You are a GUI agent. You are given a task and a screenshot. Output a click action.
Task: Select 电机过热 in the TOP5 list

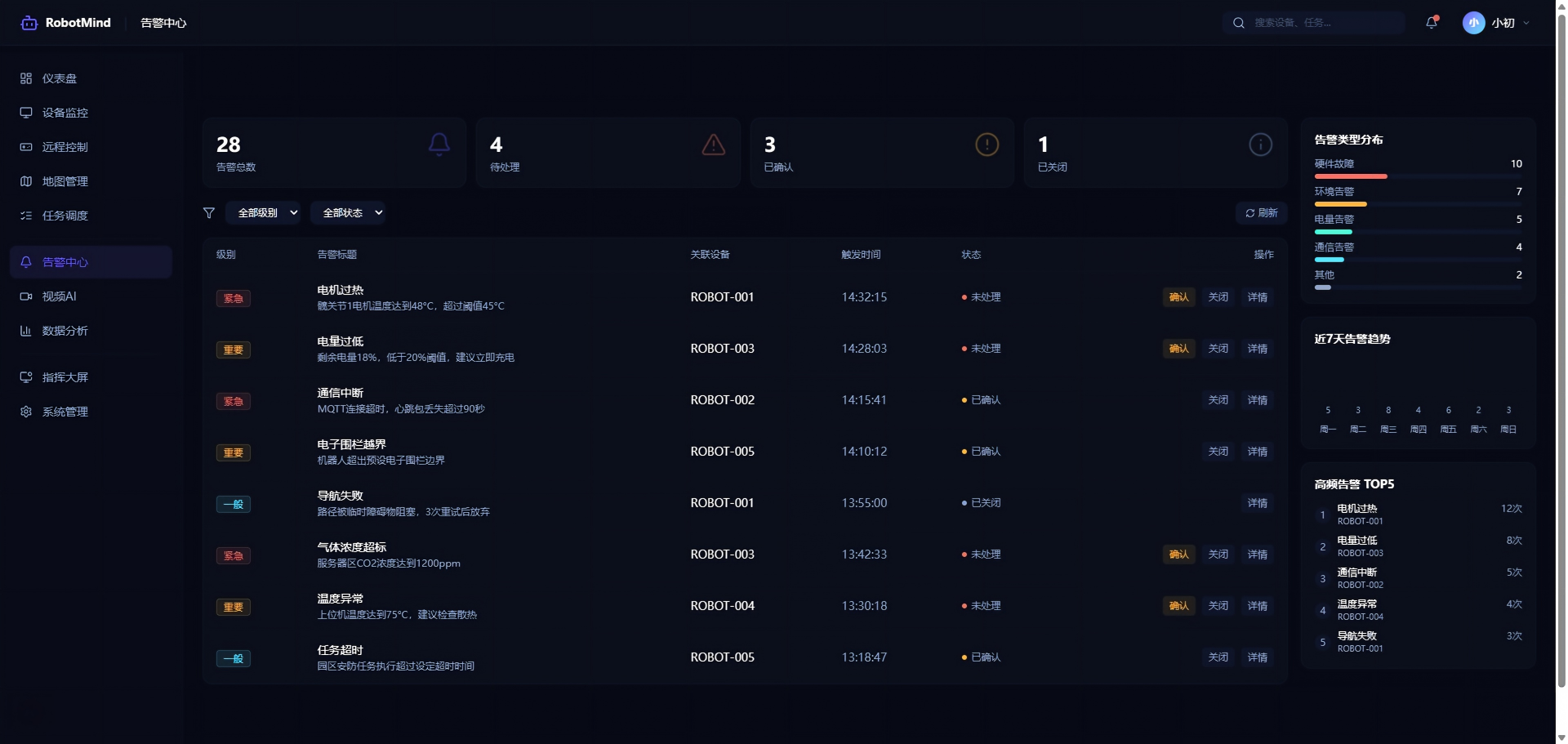click(1419, 515)
